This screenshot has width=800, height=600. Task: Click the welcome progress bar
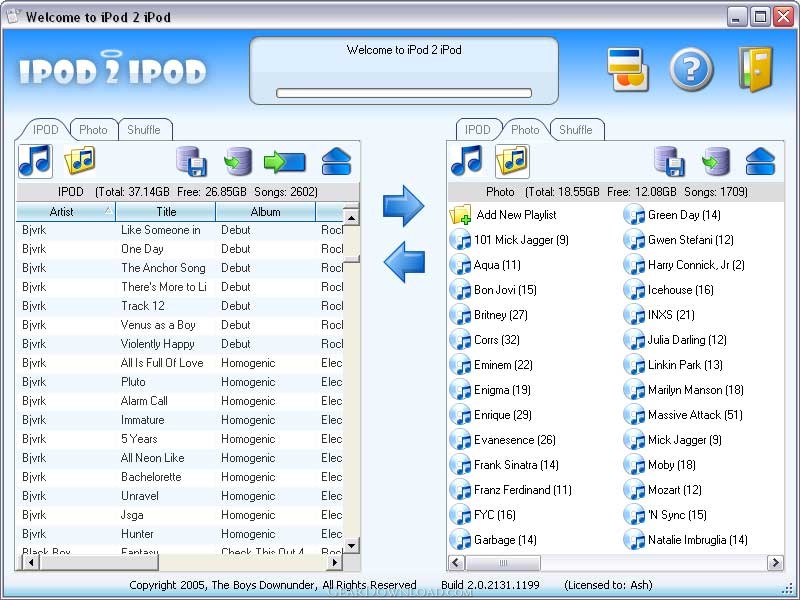404,93
